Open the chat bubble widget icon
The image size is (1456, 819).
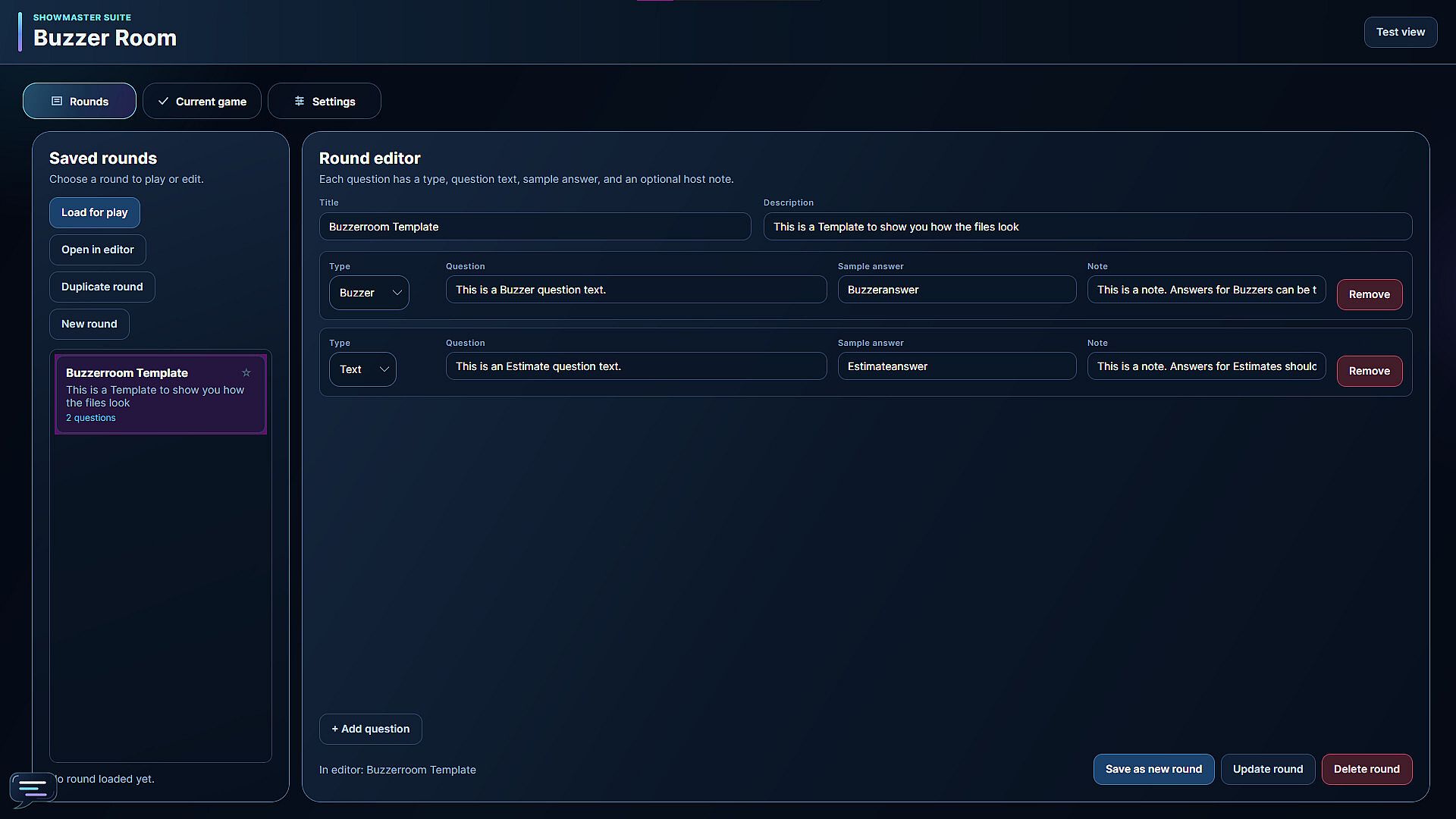(x=33, y=789)
